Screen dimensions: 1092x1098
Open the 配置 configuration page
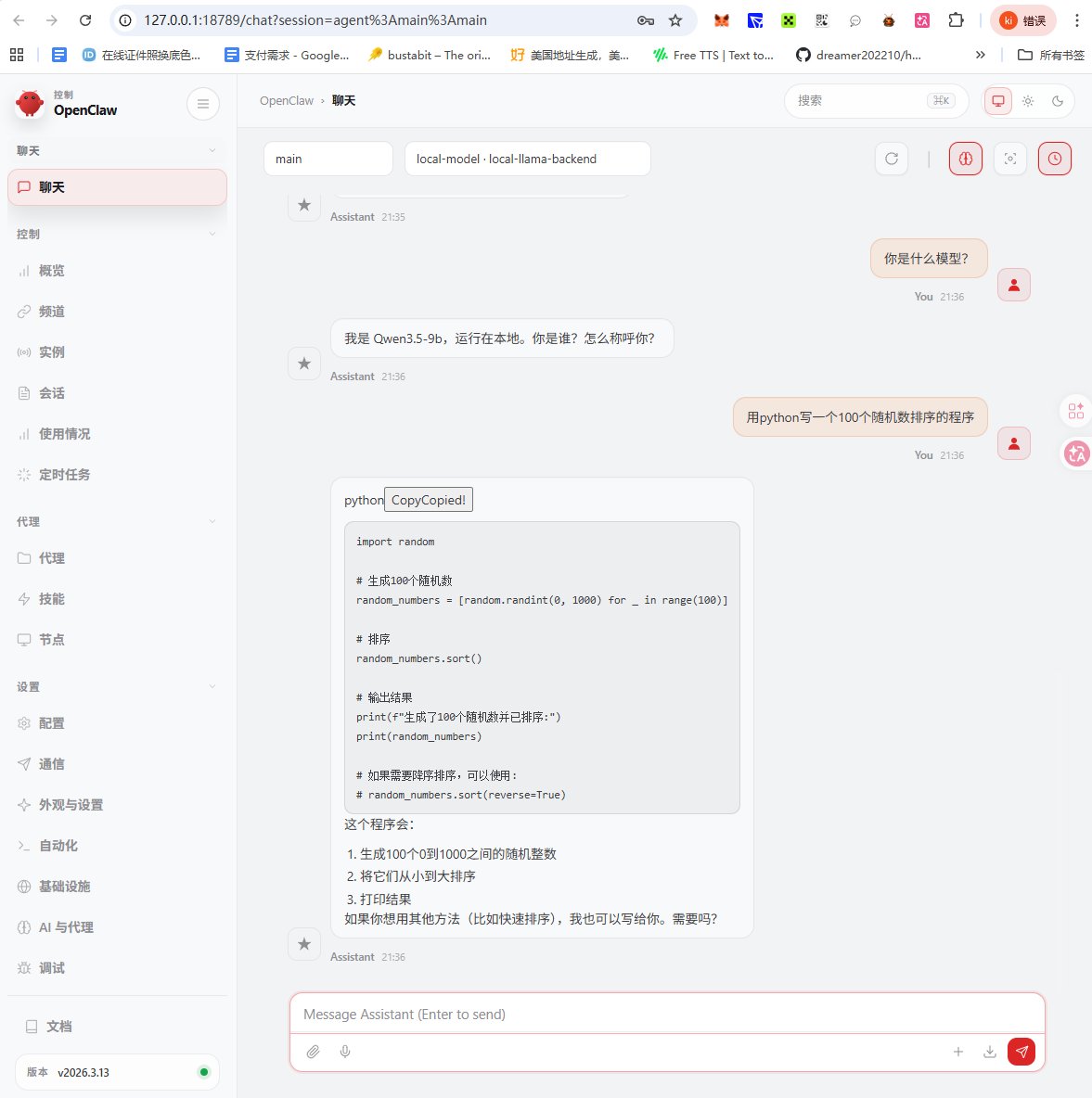(117, 723)
